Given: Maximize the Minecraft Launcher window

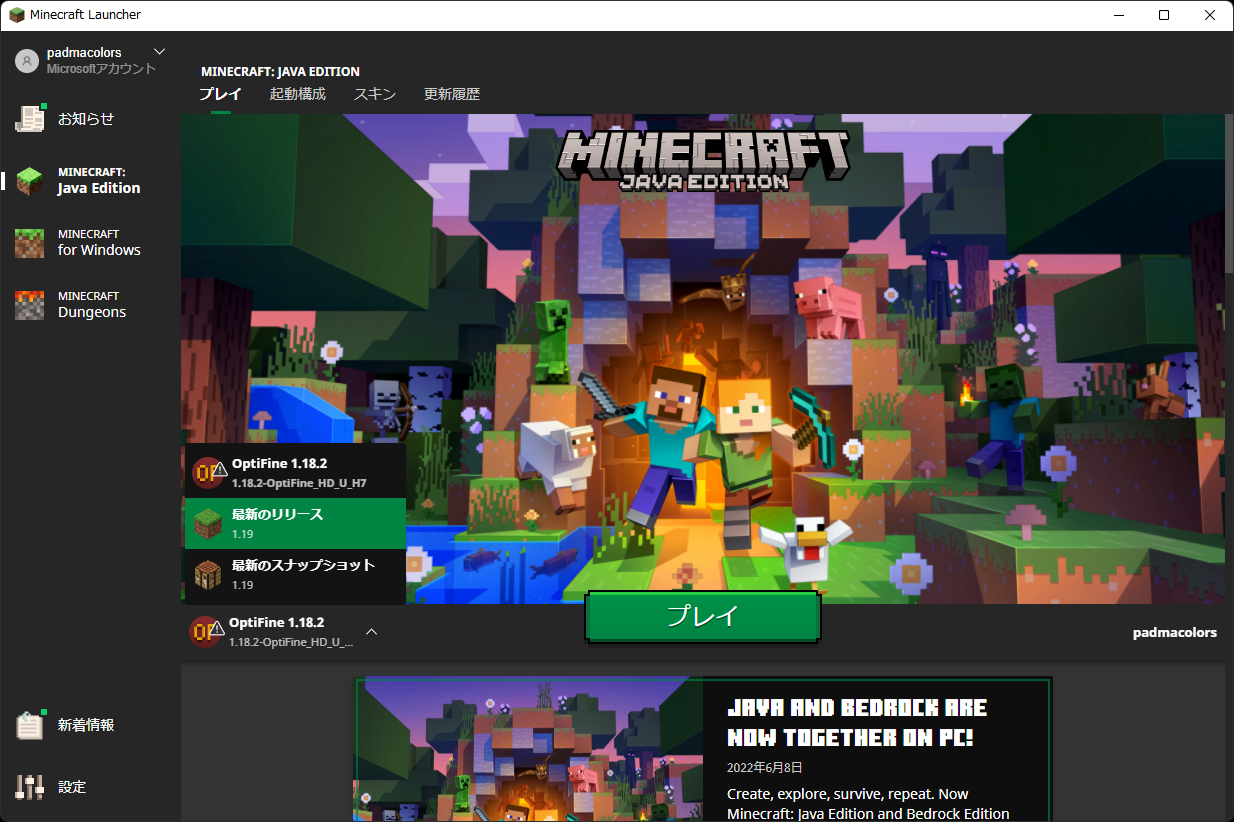Looking at the screenshot, I should tap(1164, 15).
